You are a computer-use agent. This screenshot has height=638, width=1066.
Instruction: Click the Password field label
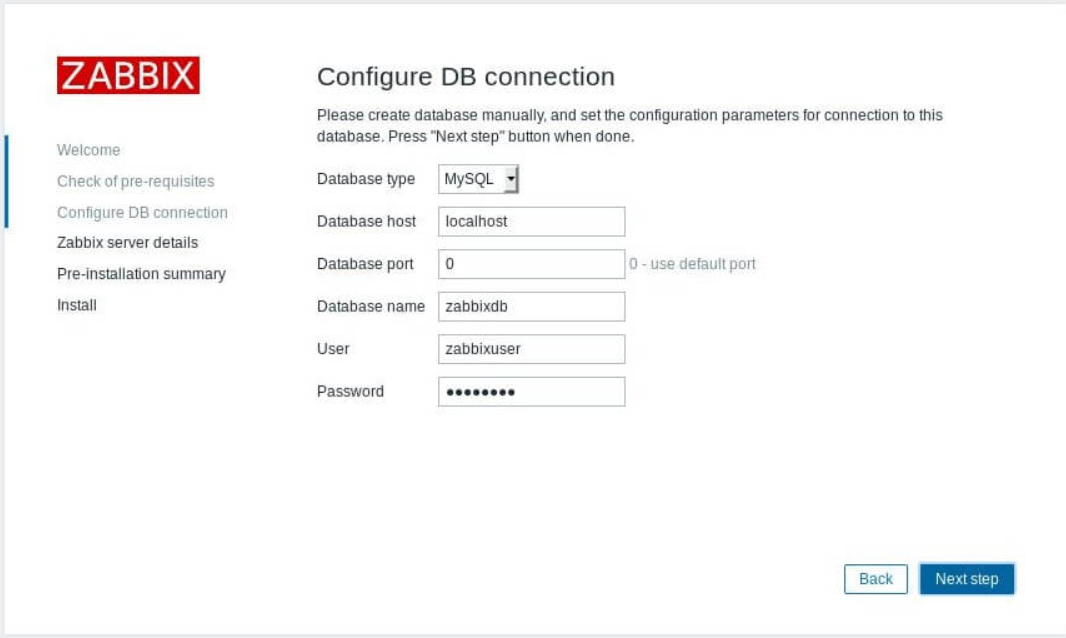(x=350, y=391)
